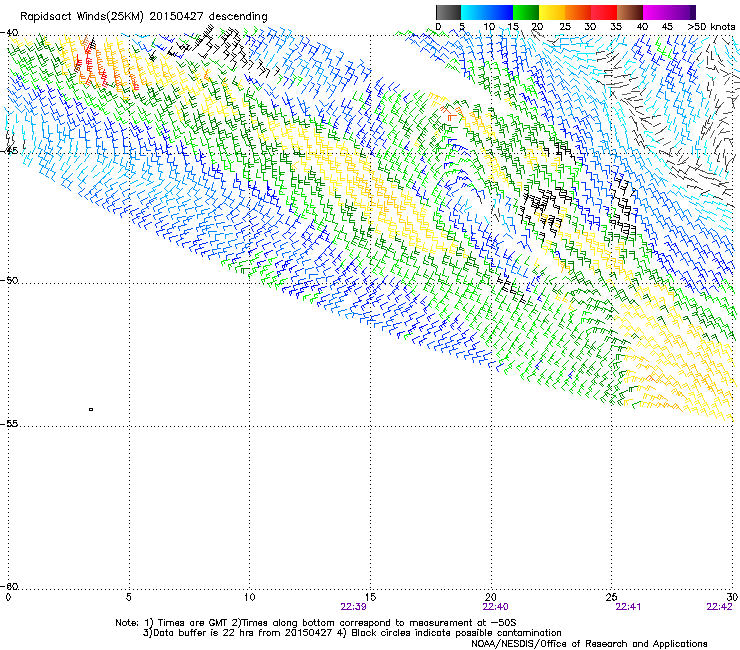Click the -40 latitude axis label

[x=9, y=33]
